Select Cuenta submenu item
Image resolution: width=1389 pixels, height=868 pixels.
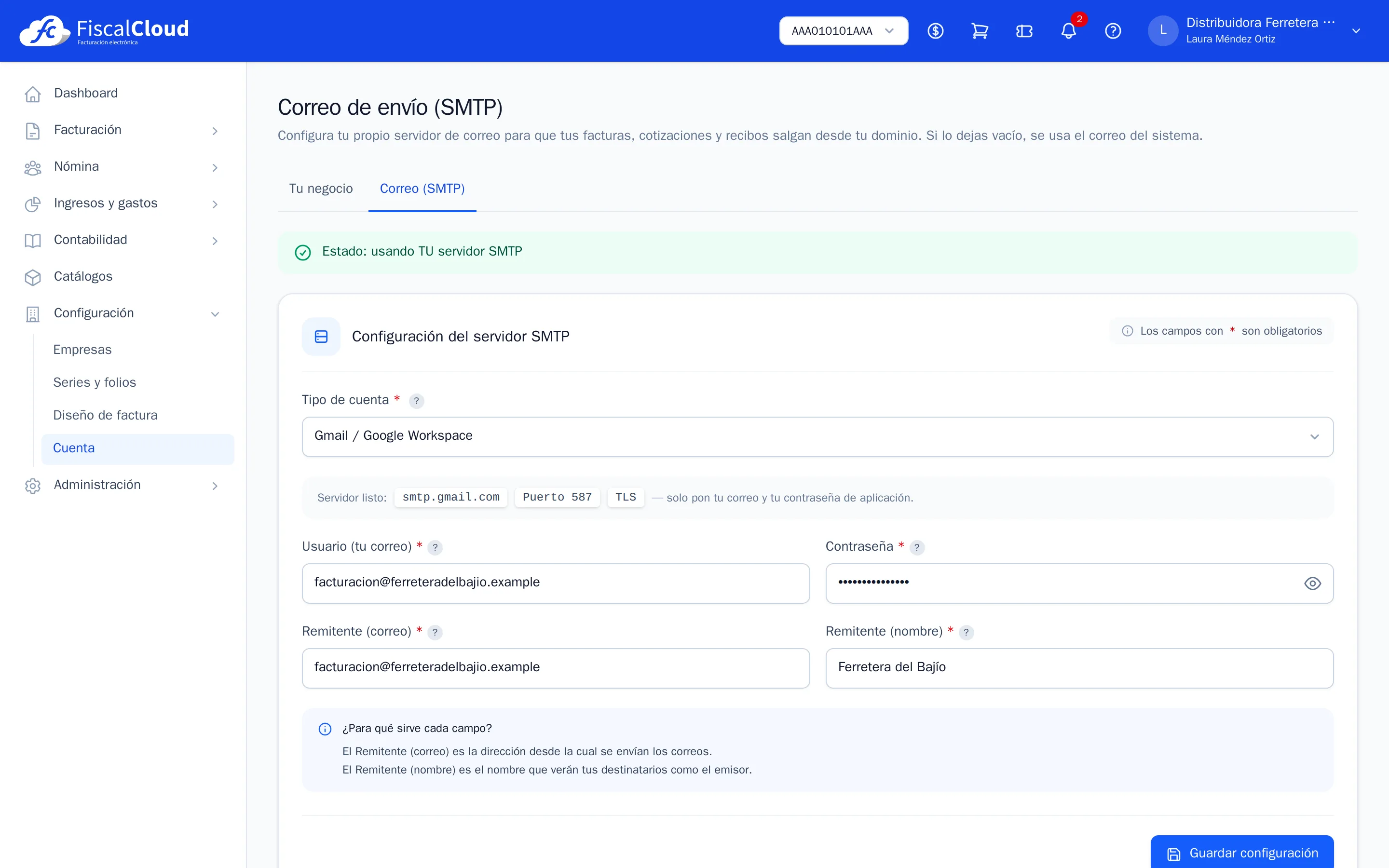pos(138,448)
